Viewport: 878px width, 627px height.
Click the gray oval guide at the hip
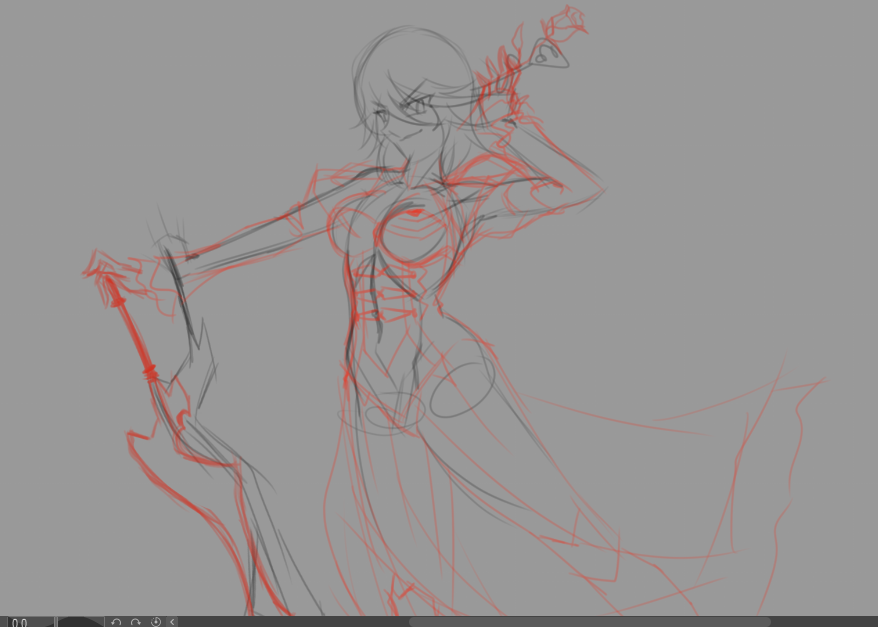(461, 389)
